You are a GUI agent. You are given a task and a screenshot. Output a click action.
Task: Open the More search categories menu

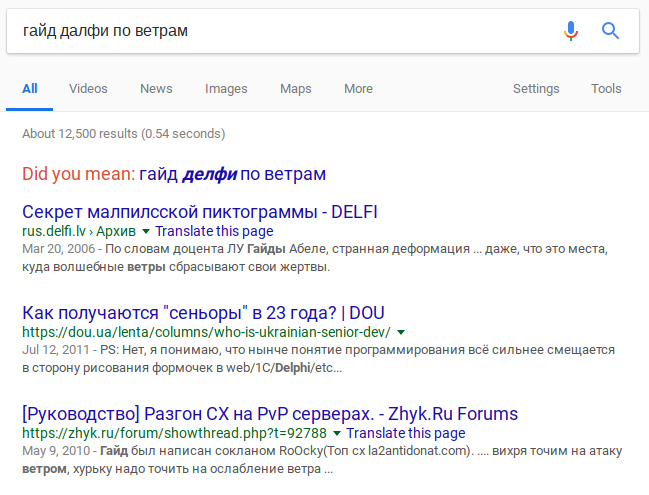click(358, 89)
